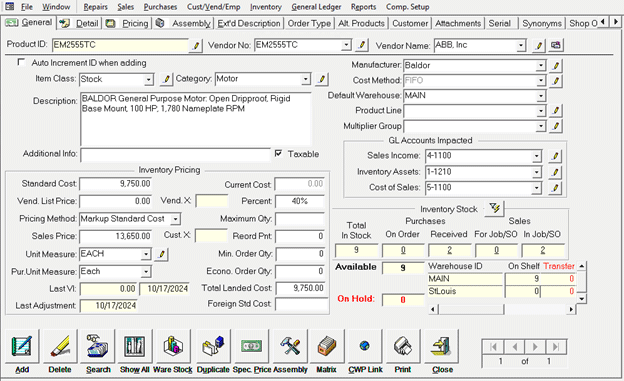
Task: Expand the Manufacturer dropdown
Action: pos(540,65)
